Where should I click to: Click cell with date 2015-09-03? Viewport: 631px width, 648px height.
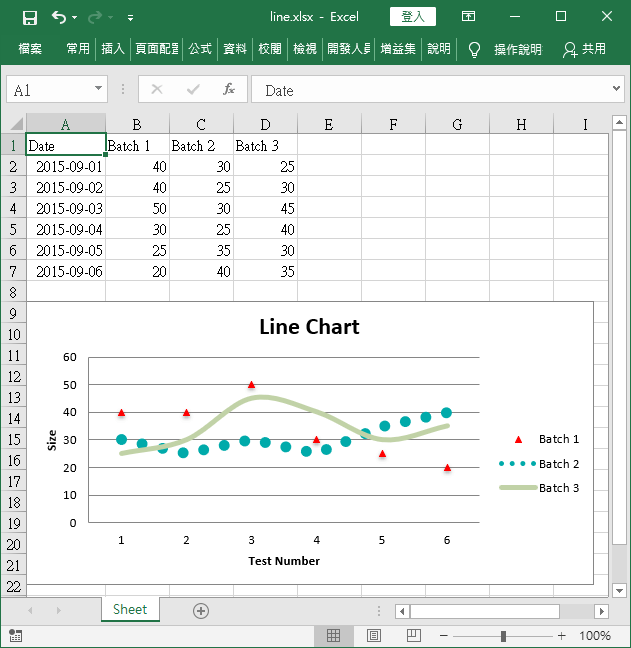point(66,208)
